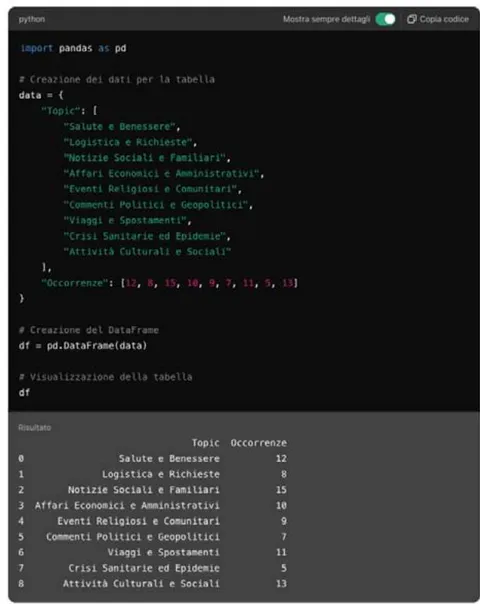Viewport: 480px width, 604px height.
Task: Click result row "Notizie Sociali e Familiari"
Action: [x=153, y=490]
